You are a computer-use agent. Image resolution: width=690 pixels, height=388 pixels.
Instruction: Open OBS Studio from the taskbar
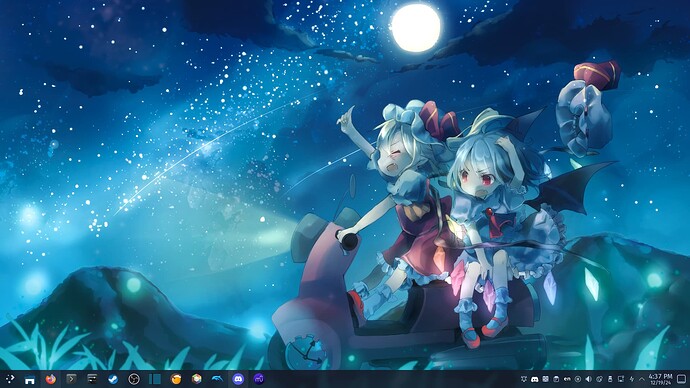134,379
